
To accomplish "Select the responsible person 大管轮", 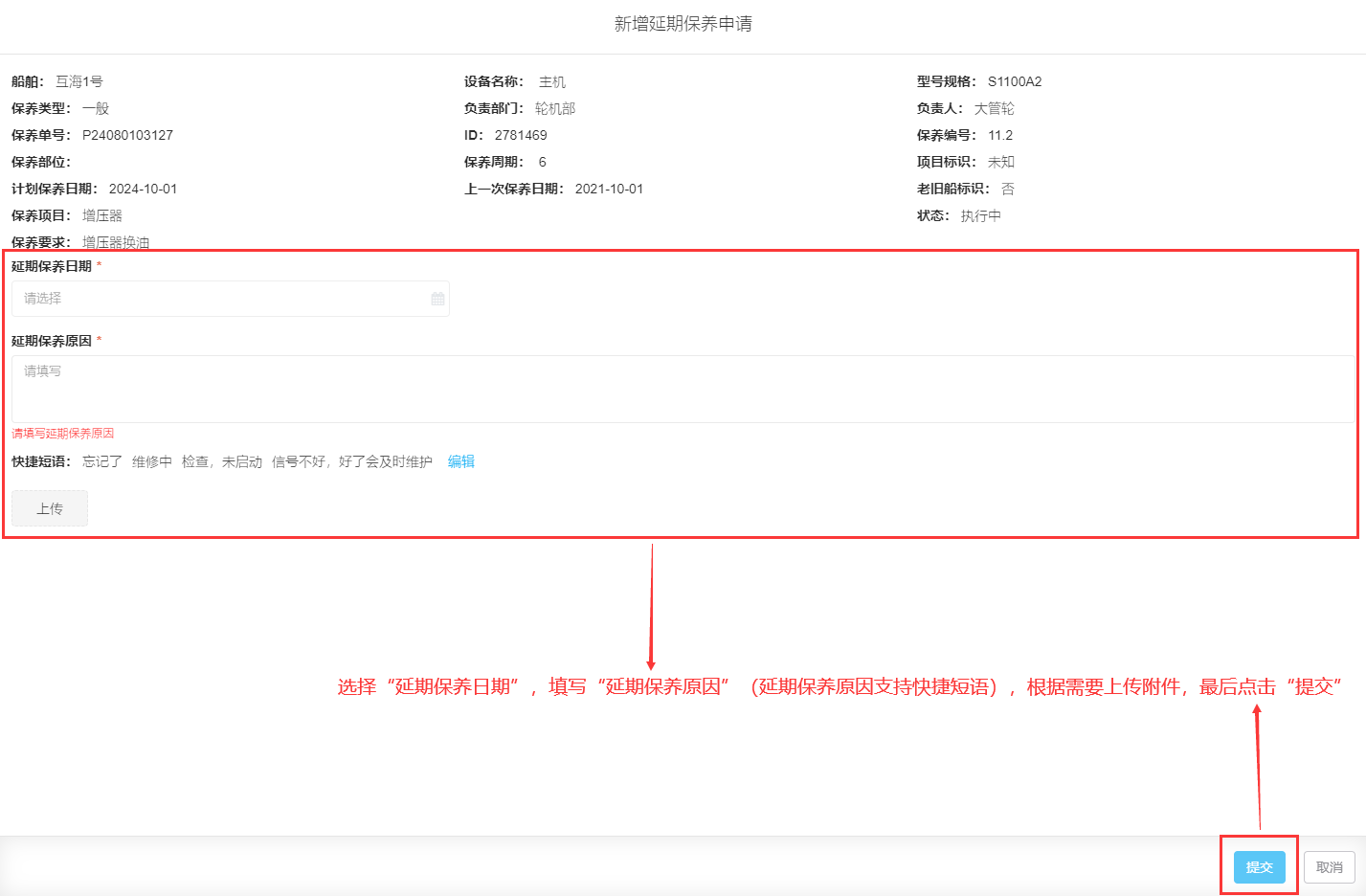I will tap(995, 108).
